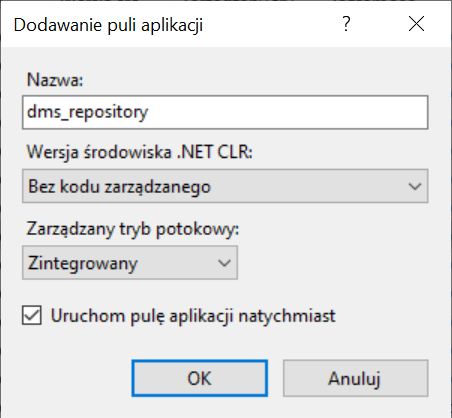Toggle "Uruchom pulę aplikacji natychmiast" via its label

coord(193,316)
